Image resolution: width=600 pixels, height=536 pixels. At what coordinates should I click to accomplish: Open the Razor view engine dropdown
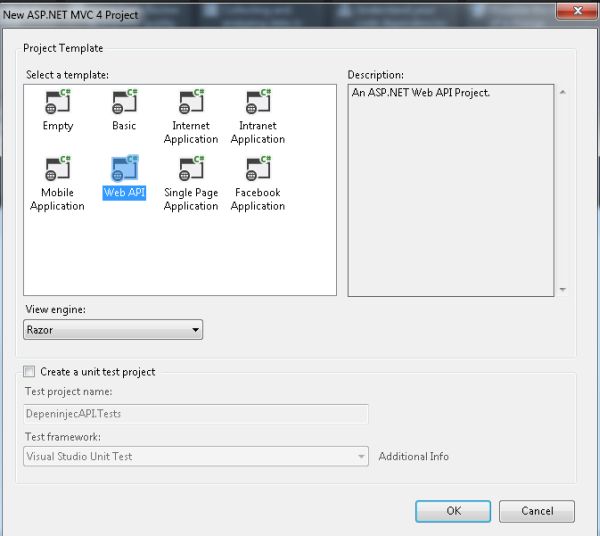coord(113,330)
